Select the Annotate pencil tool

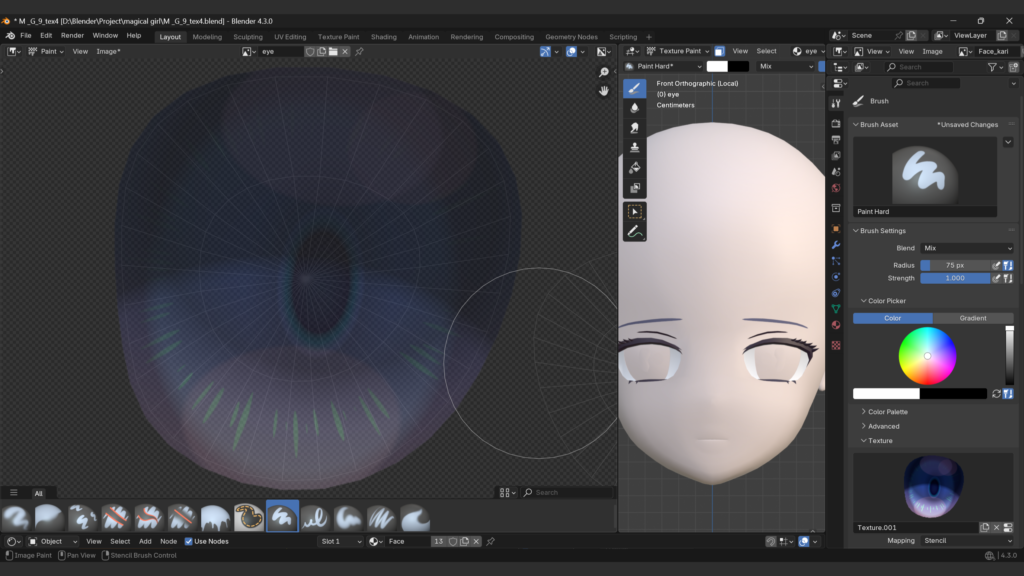tap(634, 232)
